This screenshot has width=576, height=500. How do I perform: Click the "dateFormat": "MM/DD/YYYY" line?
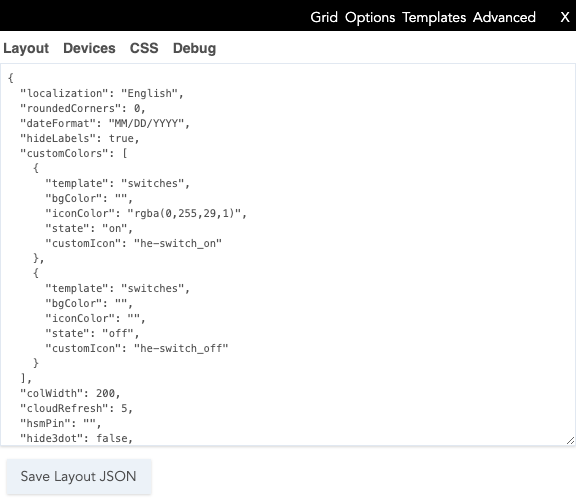(105, 123)
